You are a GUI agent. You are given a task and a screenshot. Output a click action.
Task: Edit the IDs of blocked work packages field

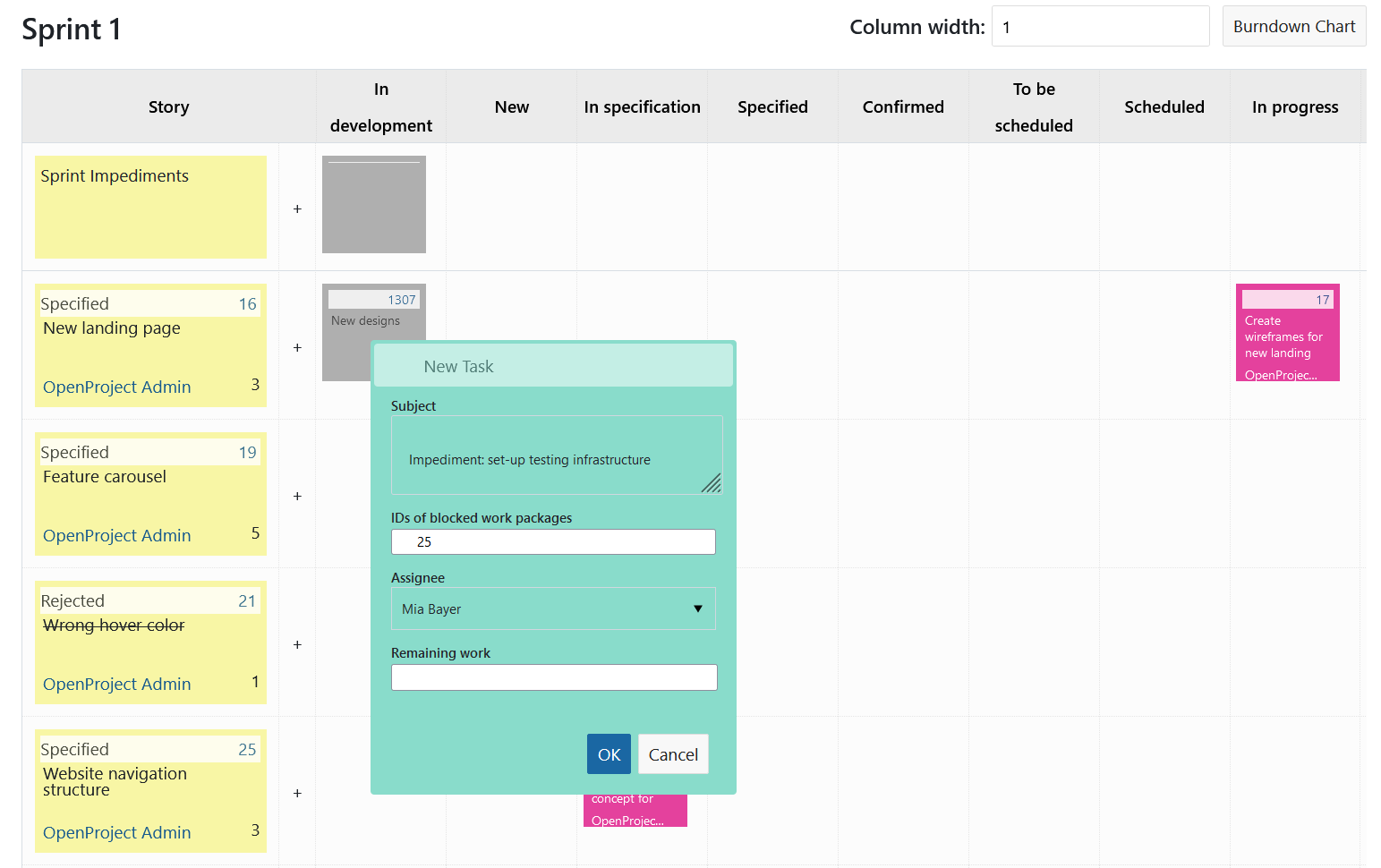(553, 541)
